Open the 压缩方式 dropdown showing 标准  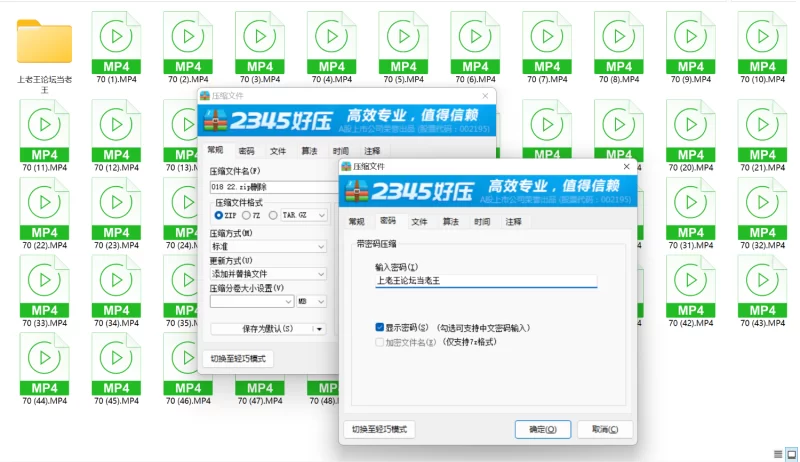coord(268,246)
